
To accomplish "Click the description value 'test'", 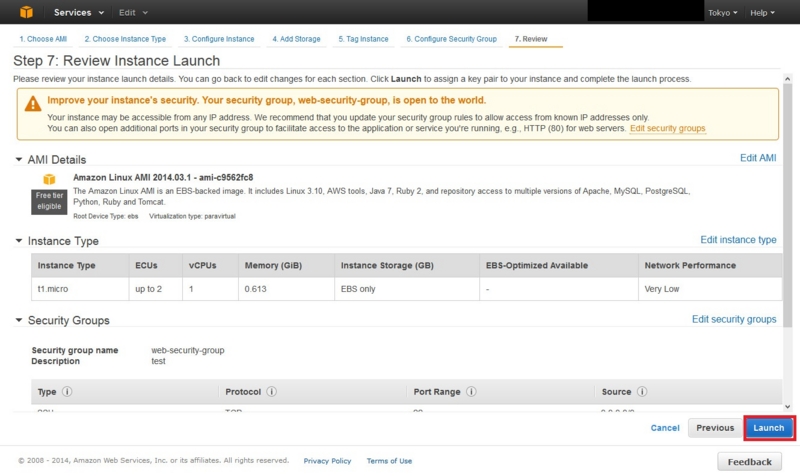I will coord(158,361).
